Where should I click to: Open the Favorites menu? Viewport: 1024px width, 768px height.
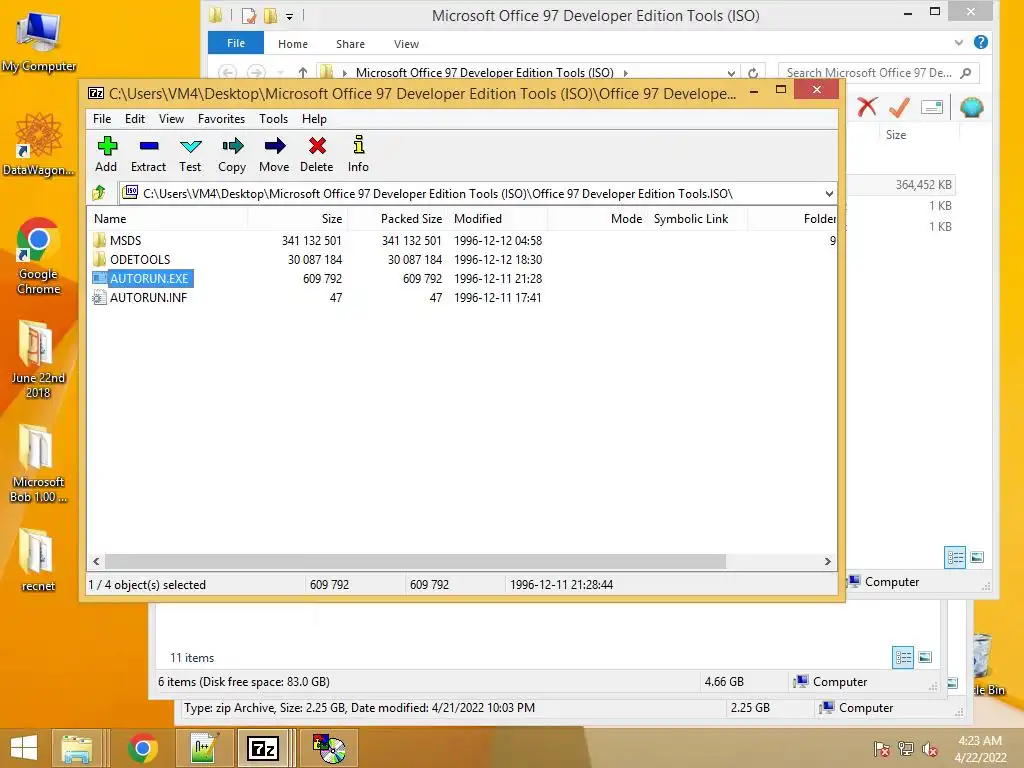tap(221, 119)
